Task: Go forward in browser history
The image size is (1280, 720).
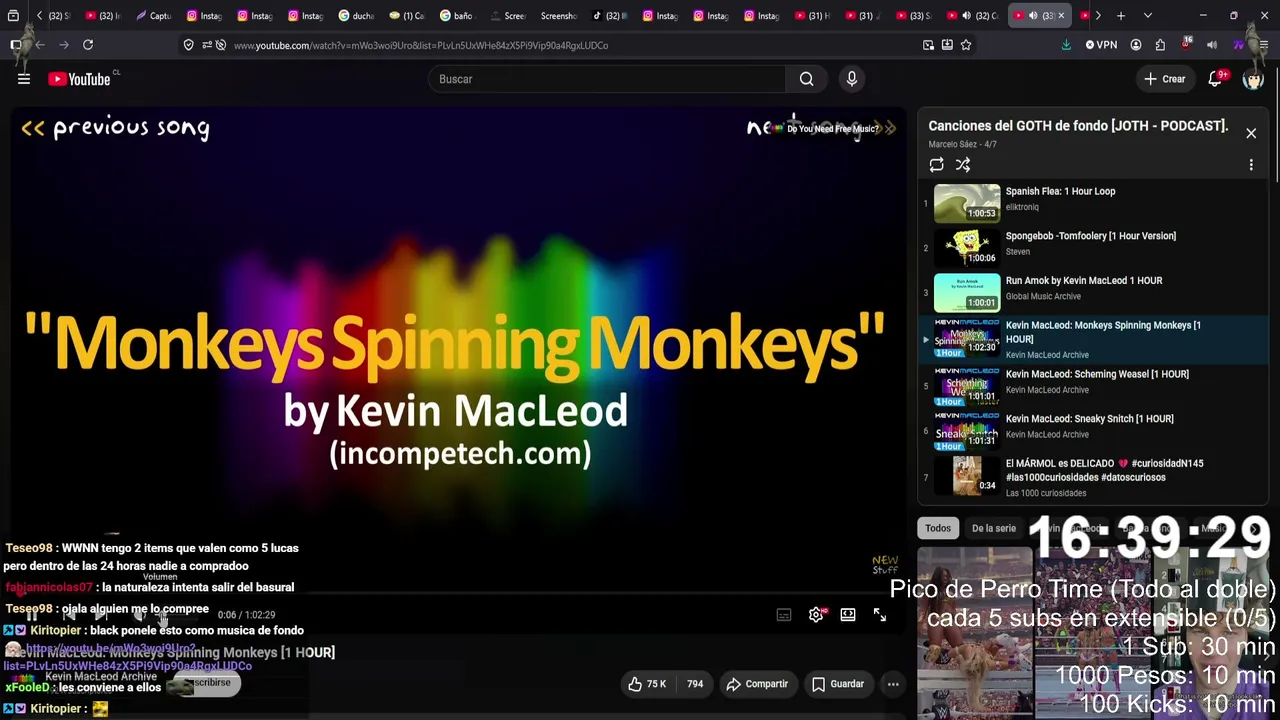Action: 64,45
